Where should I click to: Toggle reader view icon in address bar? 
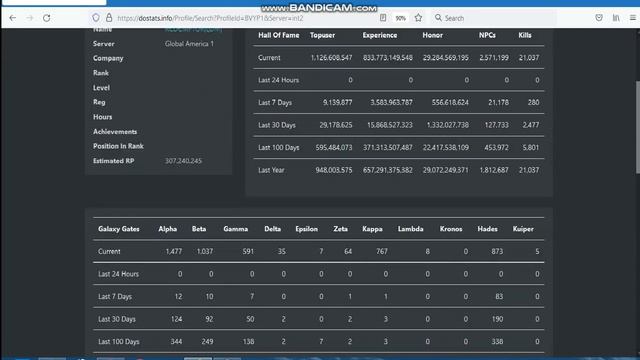(383, 18)
